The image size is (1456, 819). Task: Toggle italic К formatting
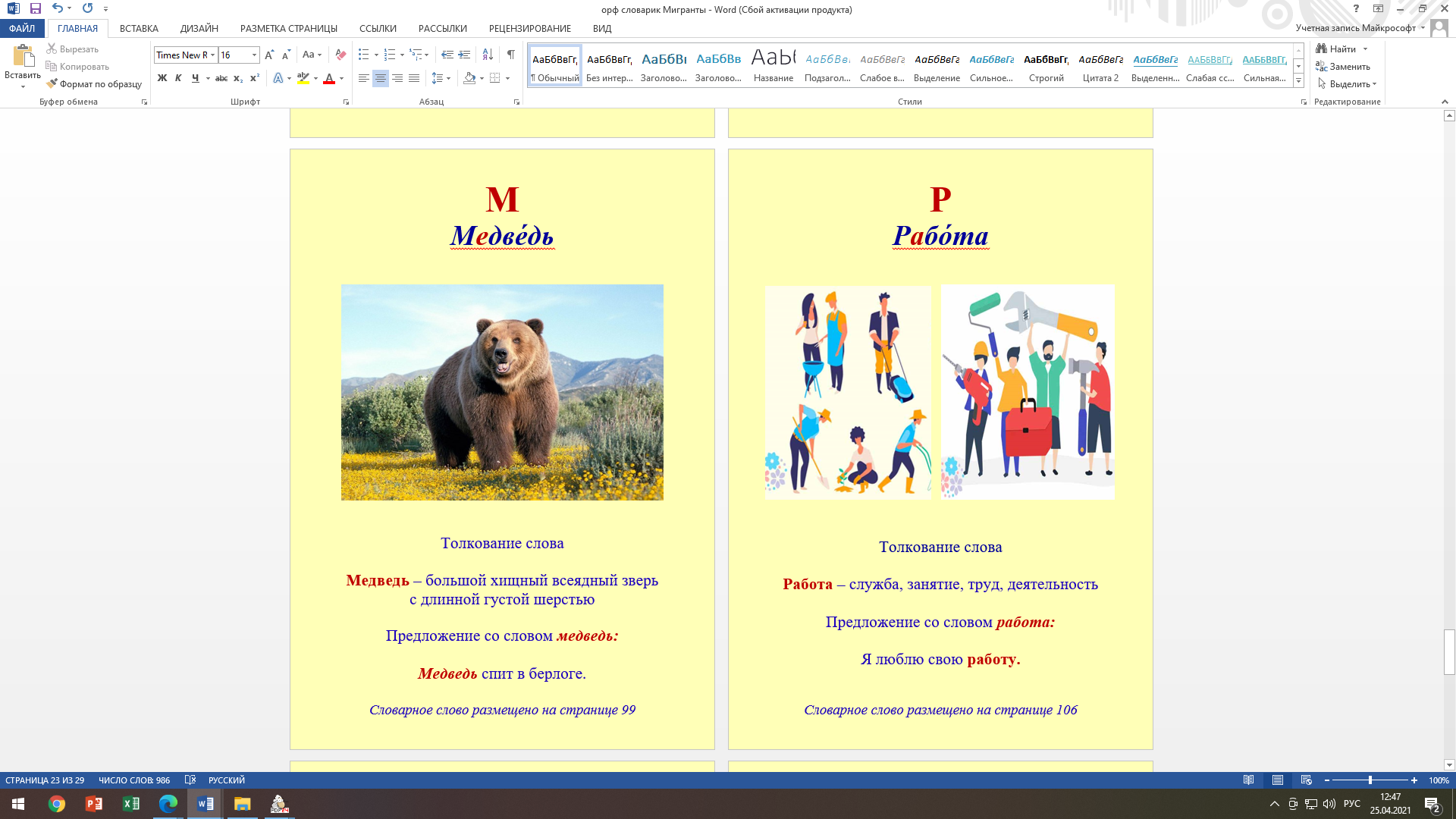[x=178, y=78]
